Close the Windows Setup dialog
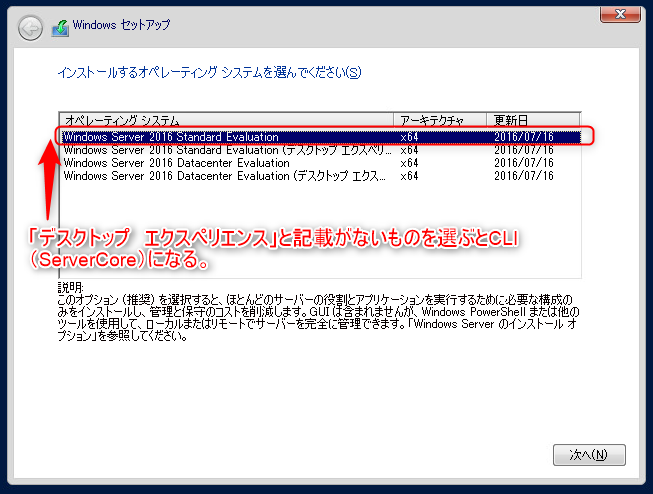Viewport: 653px width, 494px height. click(x=620, y=14)
